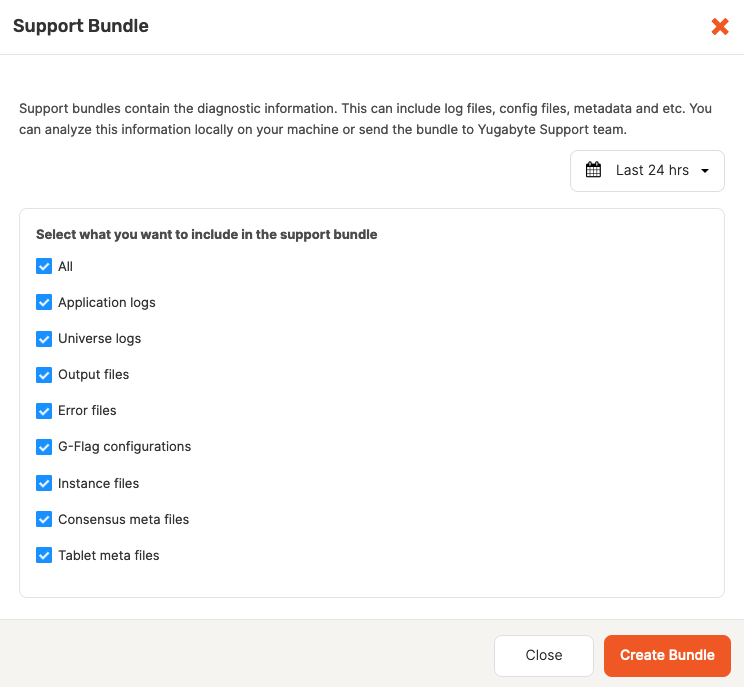744x687 pixels.
Task: Deselect the G-Flag configurations checkbox
Action: coord(44,446)
